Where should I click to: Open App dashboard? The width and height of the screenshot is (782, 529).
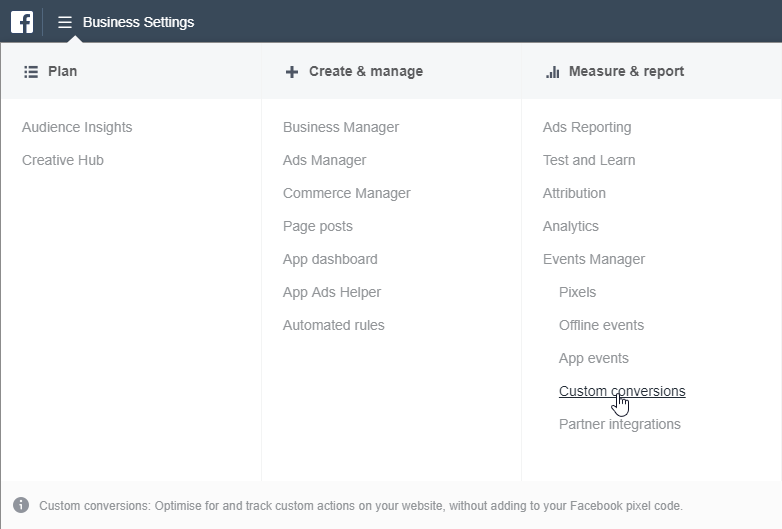pyautogui.click(x=330, y=259)
